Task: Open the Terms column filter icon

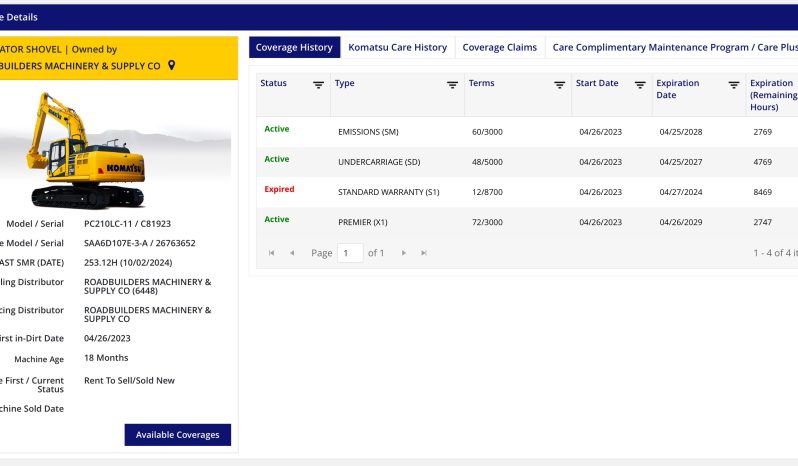Action: [559, 85]
